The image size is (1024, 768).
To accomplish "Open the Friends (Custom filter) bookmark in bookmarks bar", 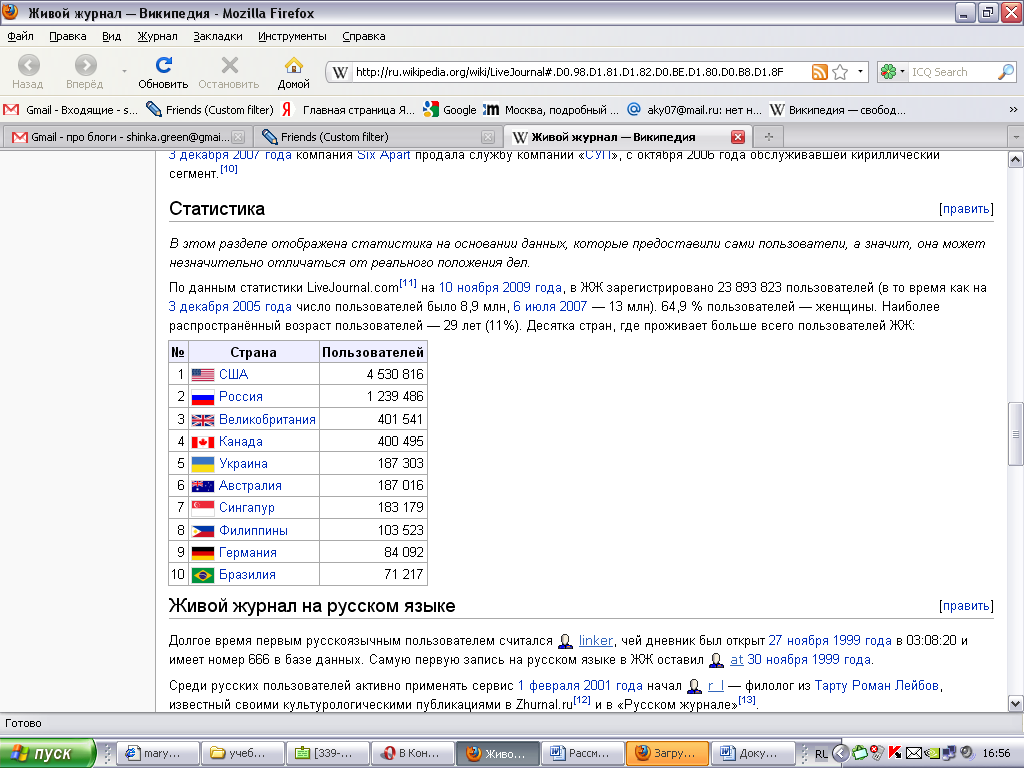I will coord(210,110).
